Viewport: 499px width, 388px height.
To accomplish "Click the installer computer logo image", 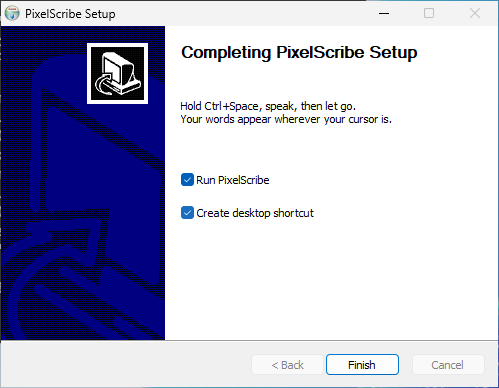I will pyautogui.click(x=117, y=73).
